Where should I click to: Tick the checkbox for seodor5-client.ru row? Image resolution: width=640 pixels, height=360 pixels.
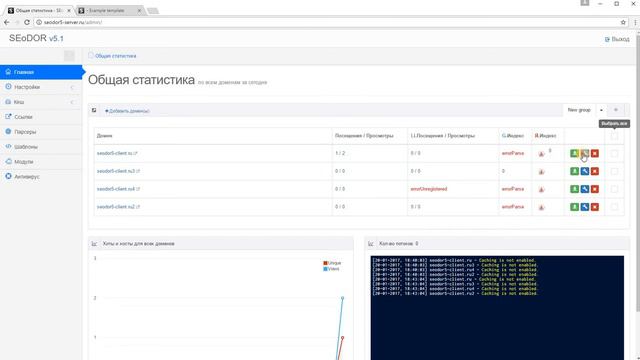614,153
